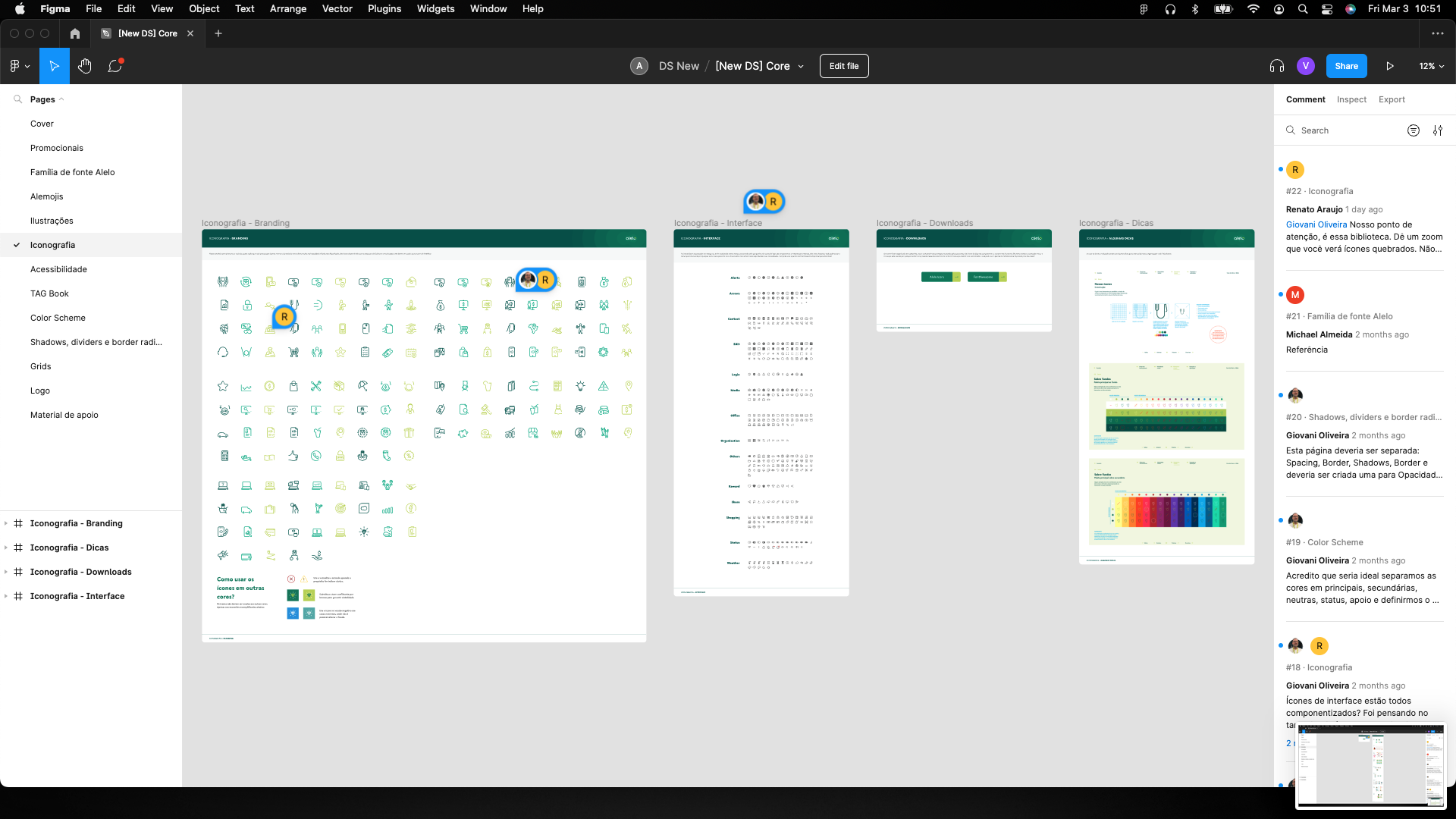The width and height of the screenshot is (1456, 819).
Task: Select the Move tool in toolbar
Action: click(x=54, y=66)
